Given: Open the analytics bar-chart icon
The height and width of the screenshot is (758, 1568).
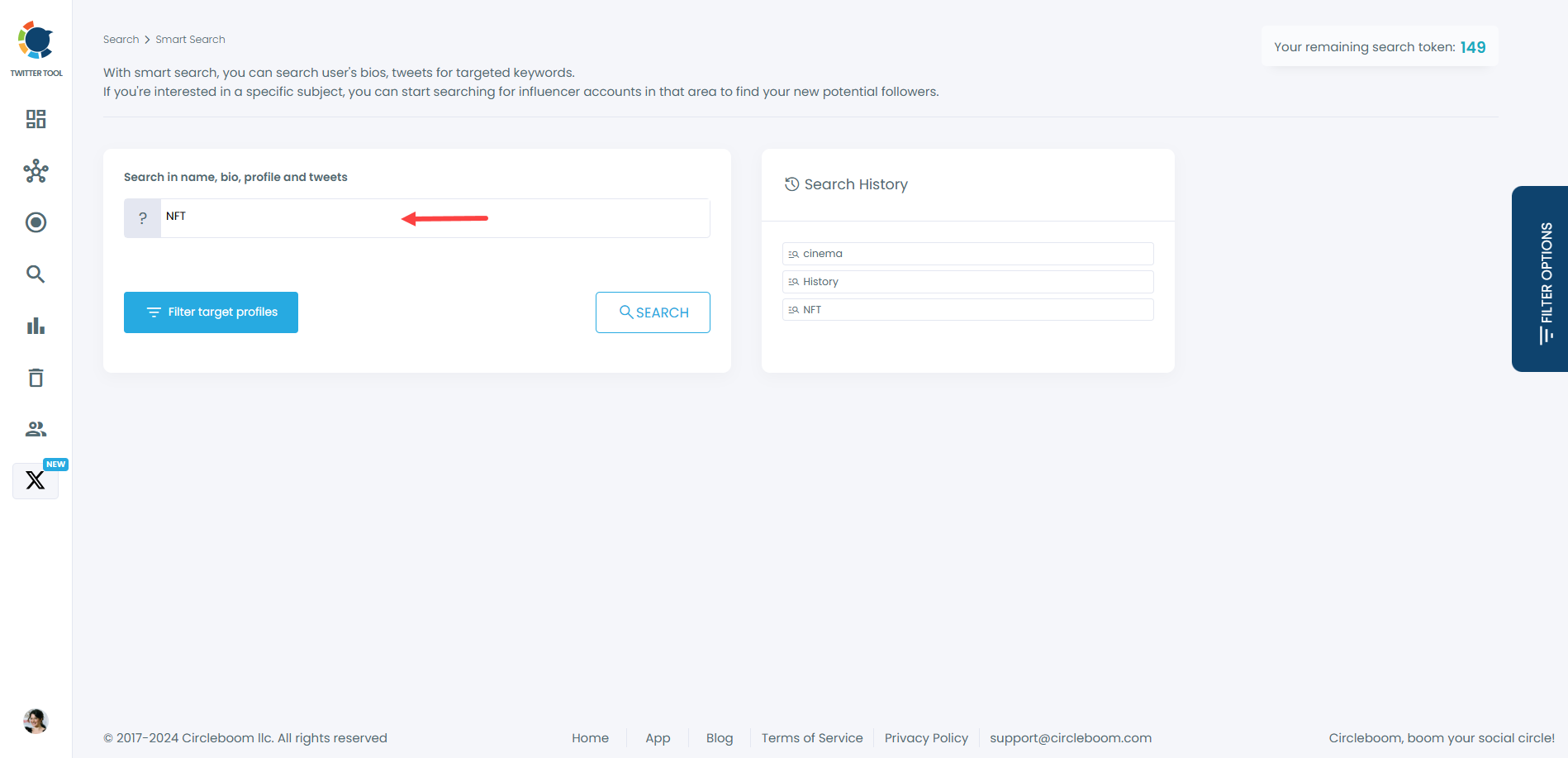Looking at the screenshot, I should point(36,326).
